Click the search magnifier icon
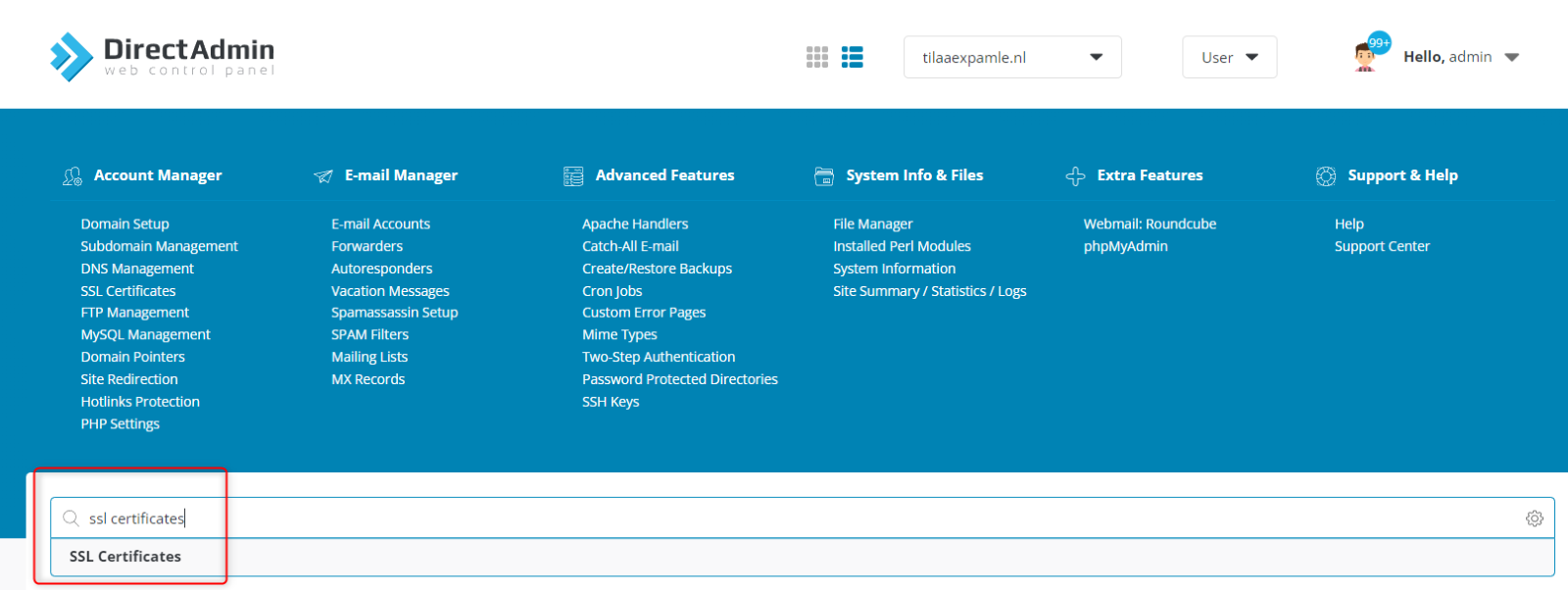Viewport: 1568px width, 590px height. point(71,518)
